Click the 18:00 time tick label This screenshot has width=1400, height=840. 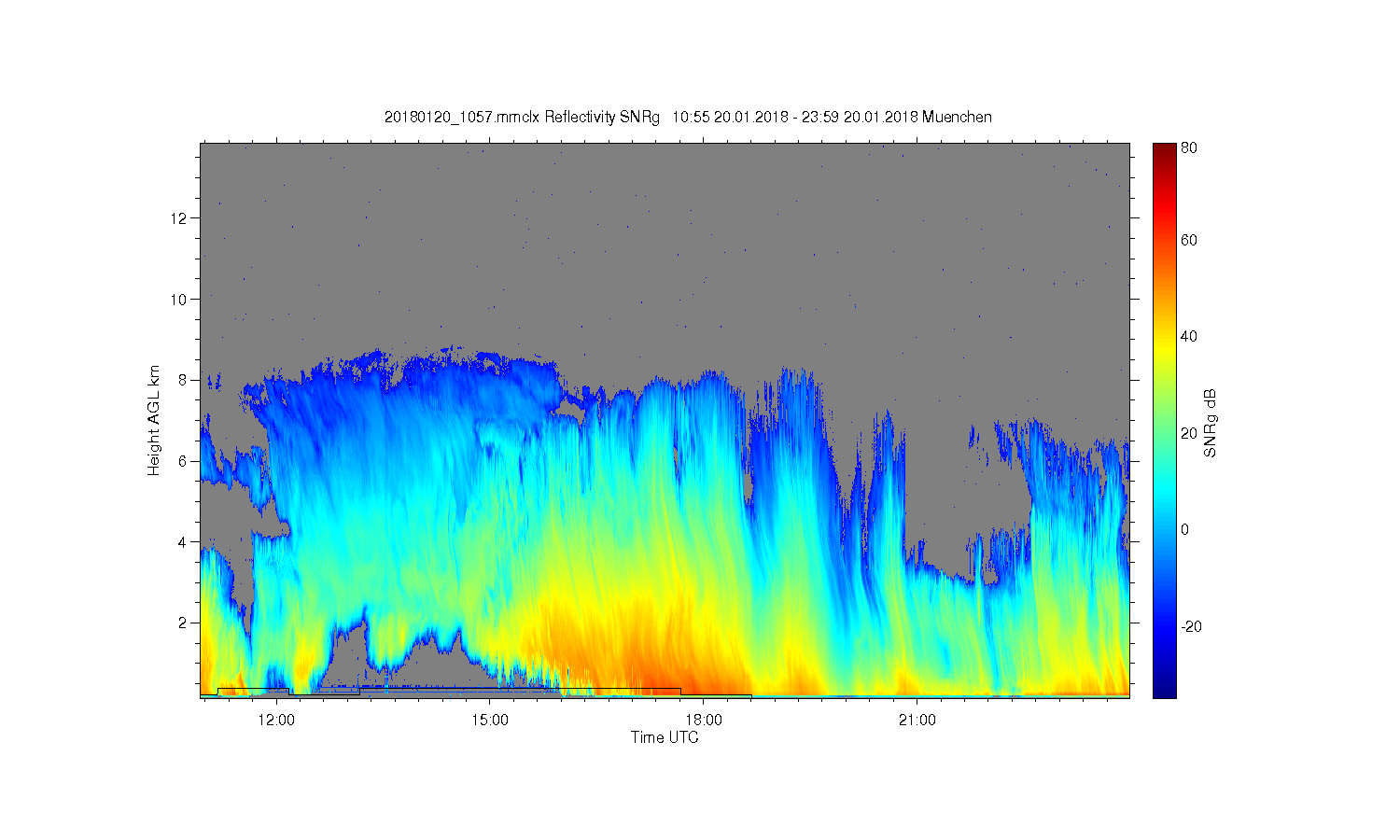[x=704, y=720]
